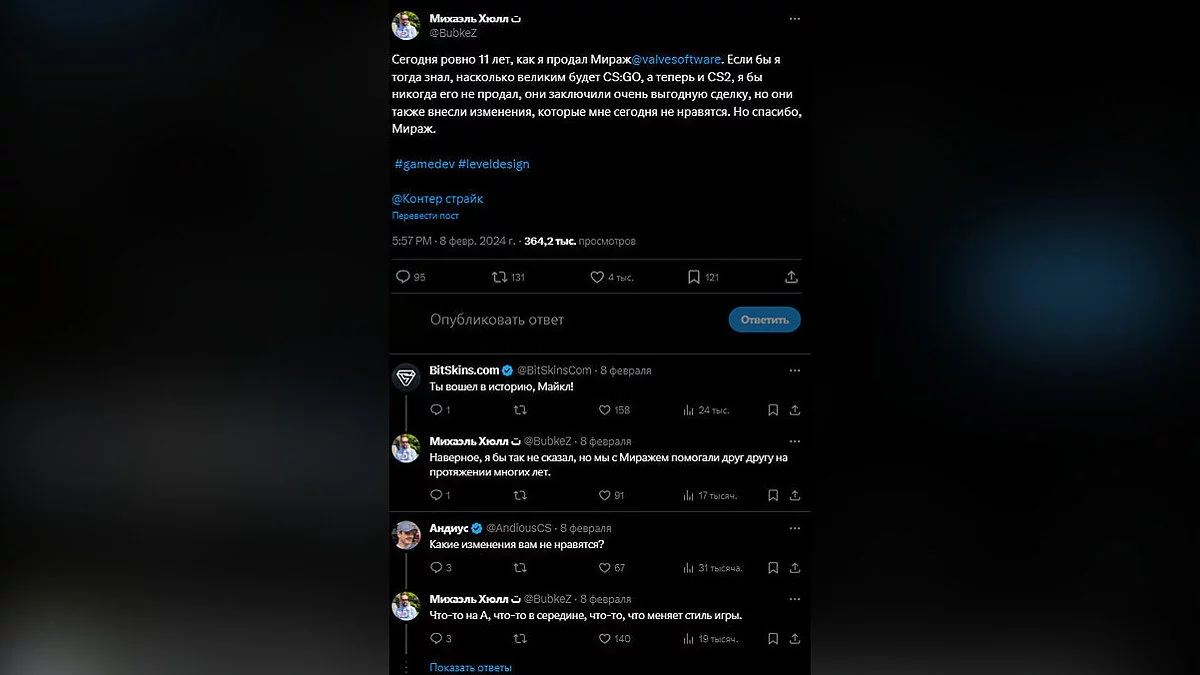Click the Ответить button
This screenshot has width=1200, height=675.
click(765, 320)
